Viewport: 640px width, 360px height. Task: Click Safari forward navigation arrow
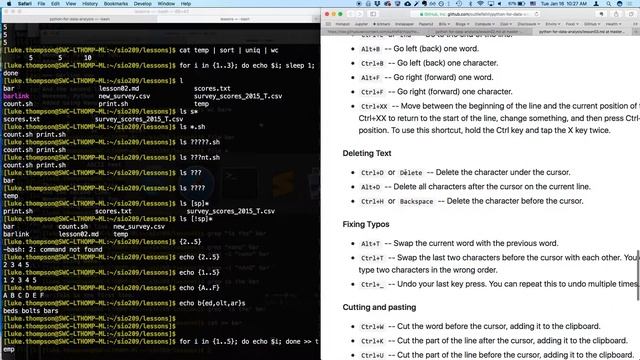[360, 14]
